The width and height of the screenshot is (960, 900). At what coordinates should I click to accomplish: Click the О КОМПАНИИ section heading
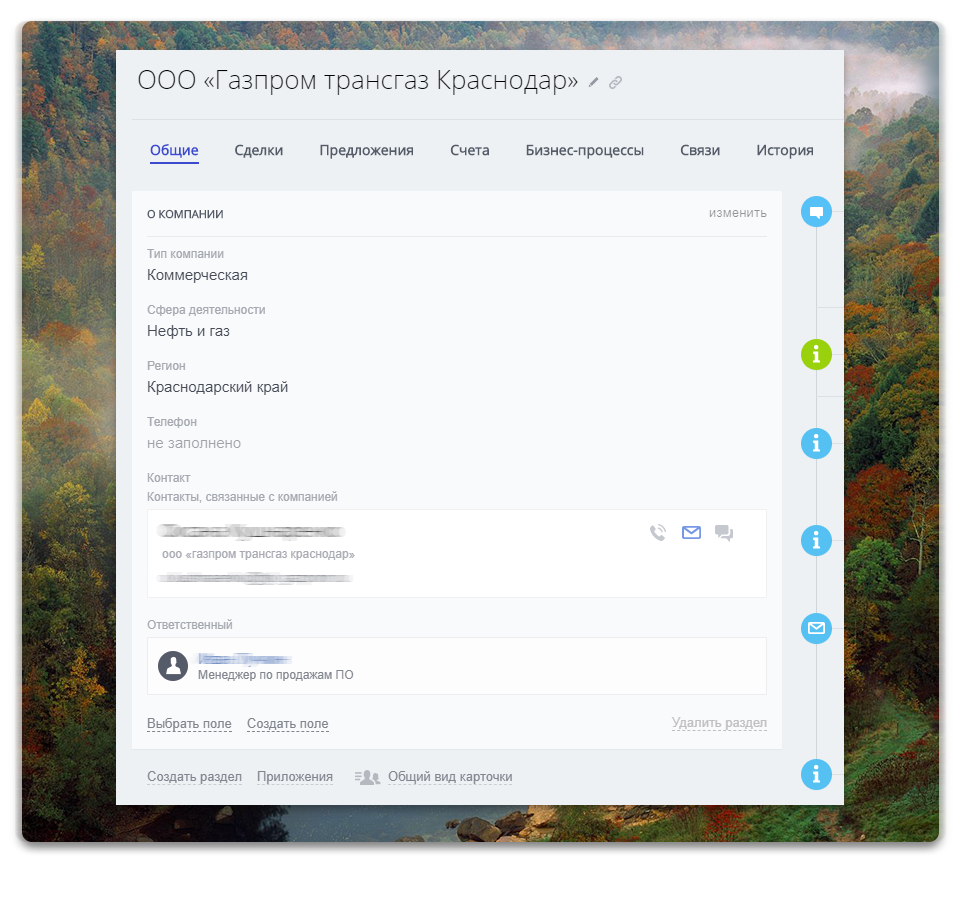point(185,214)
